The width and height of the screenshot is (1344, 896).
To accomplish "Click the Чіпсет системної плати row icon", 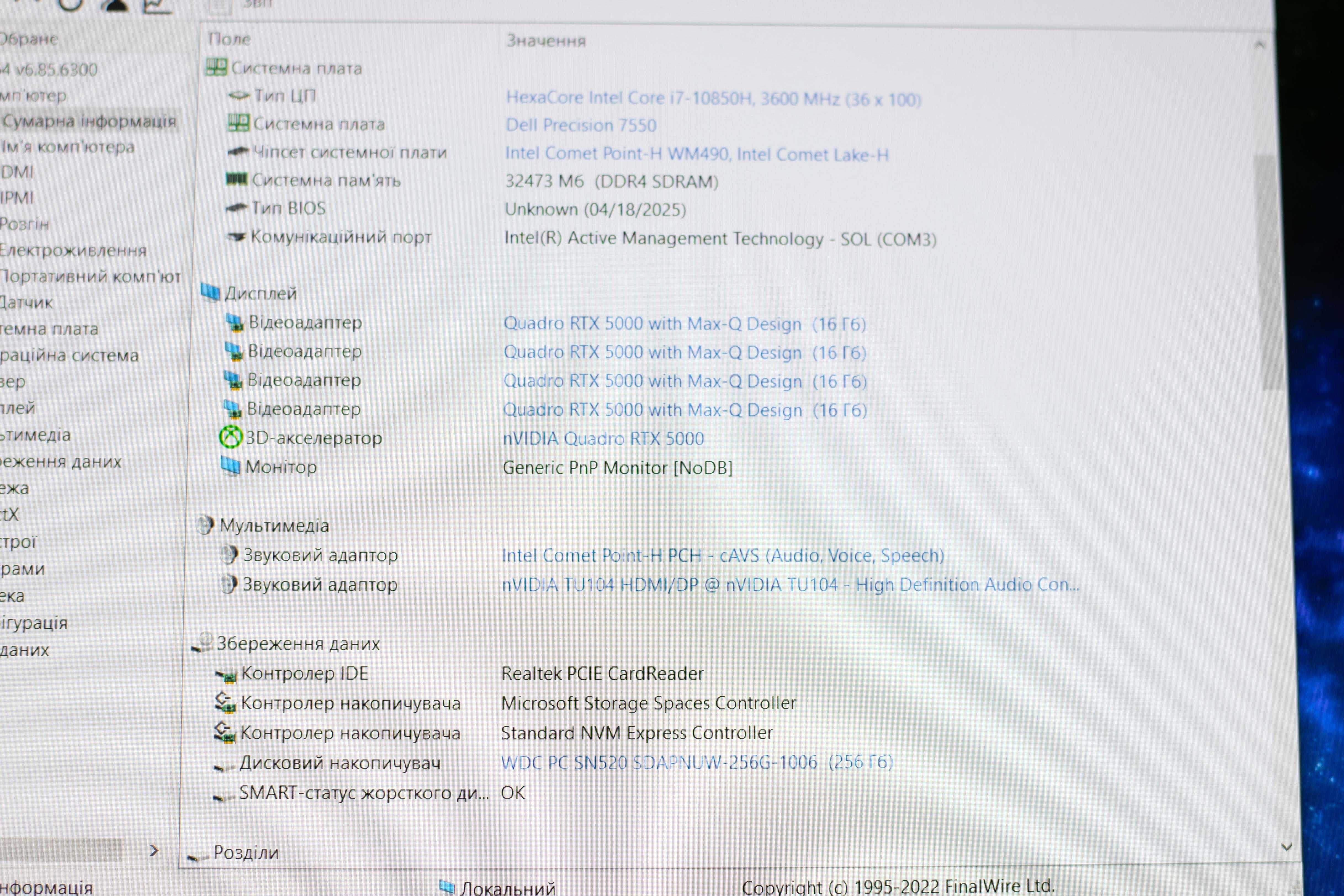I will click(x=238, y=152).
